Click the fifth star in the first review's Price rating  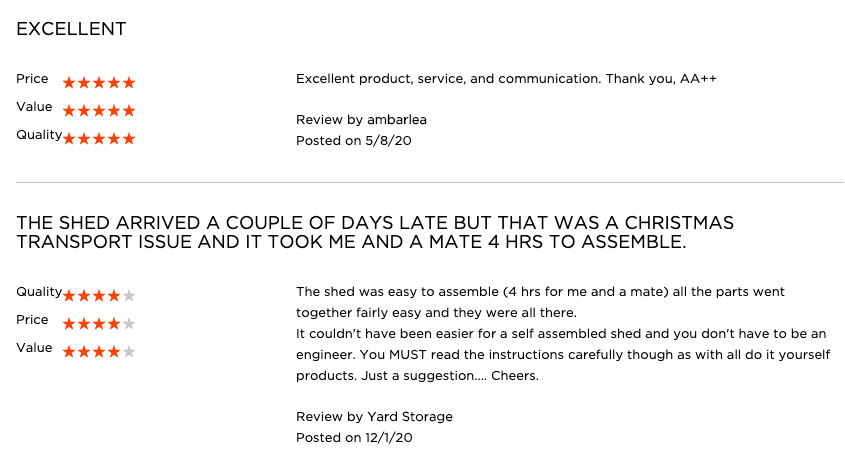pyautogui.click(x=129, y=83)
